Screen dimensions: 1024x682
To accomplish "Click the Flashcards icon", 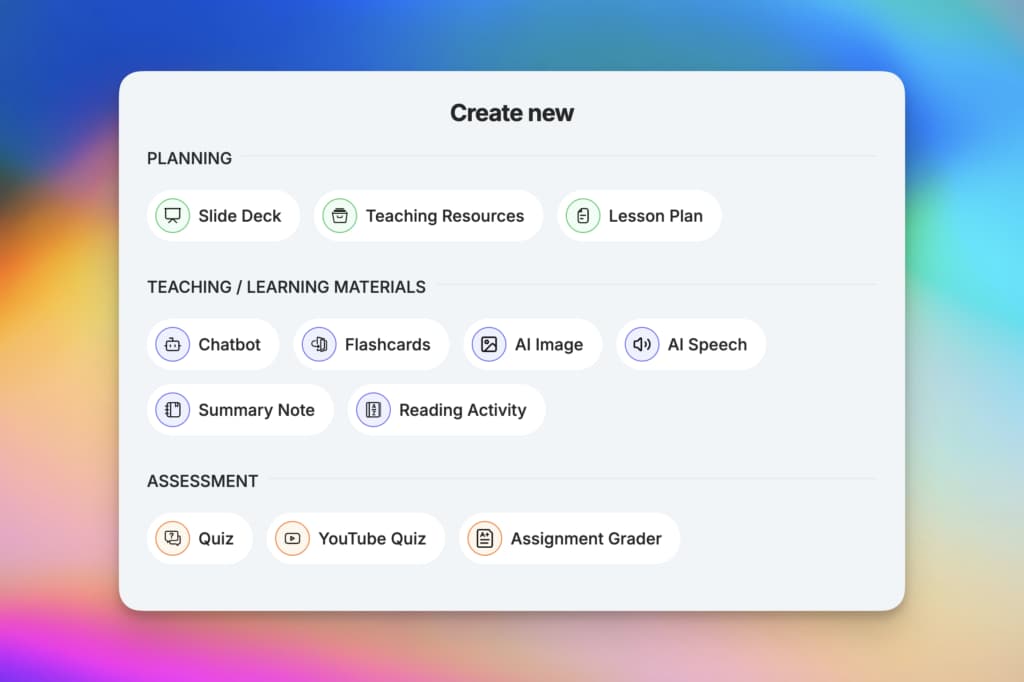I will click(x=319, y=344).
